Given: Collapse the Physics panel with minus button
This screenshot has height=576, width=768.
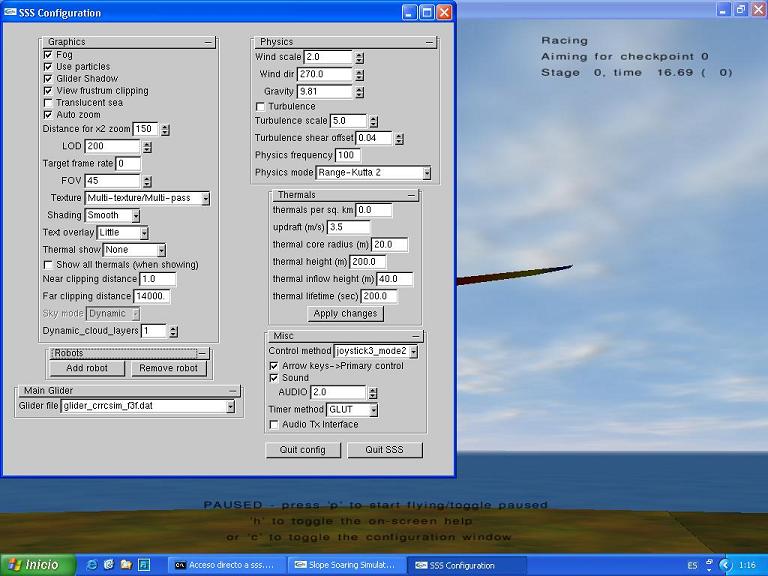Looking at the screenshot, I should click(x=429, y=42).
